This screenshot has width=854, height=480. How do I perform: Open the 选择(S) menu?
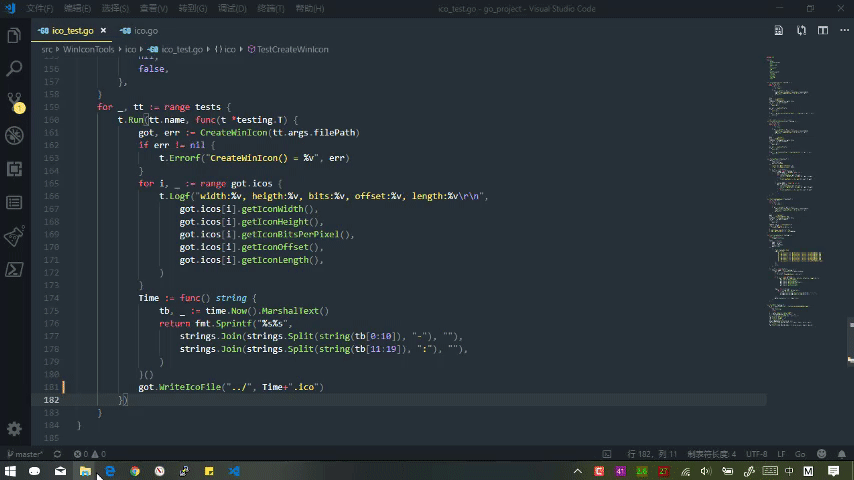(x=115, y=9)
